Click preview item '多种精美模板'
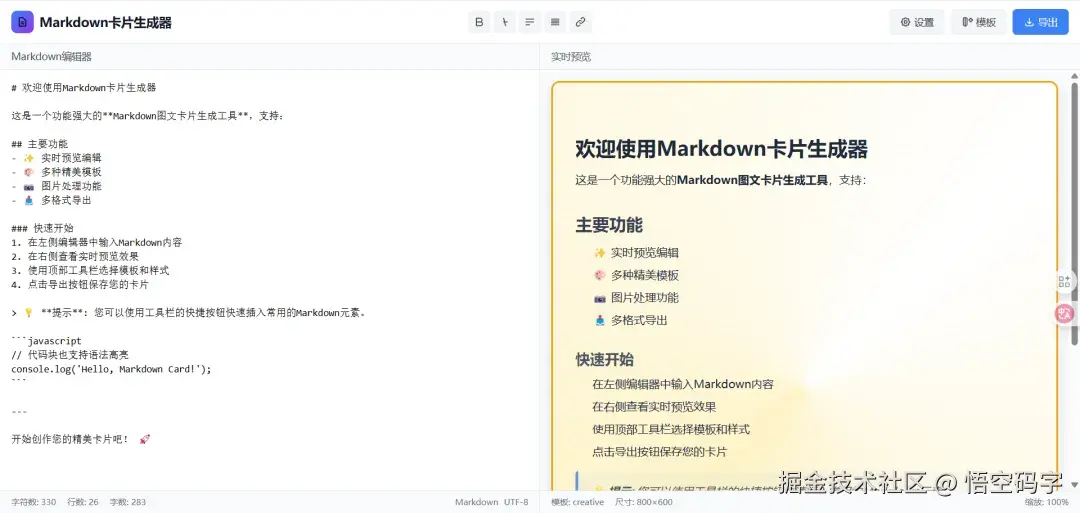This screenshot has width=1080, height=513. [x=645, y=275]
